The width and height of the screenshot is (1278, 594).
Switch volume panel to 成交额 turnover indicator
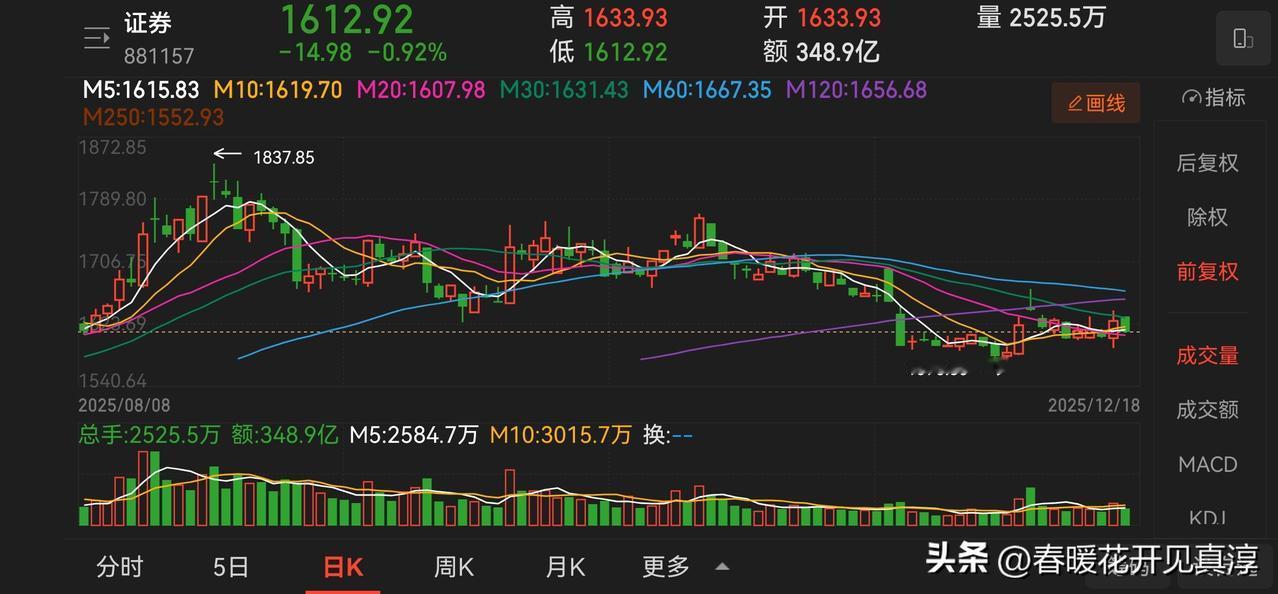[x=1207, y=409]
